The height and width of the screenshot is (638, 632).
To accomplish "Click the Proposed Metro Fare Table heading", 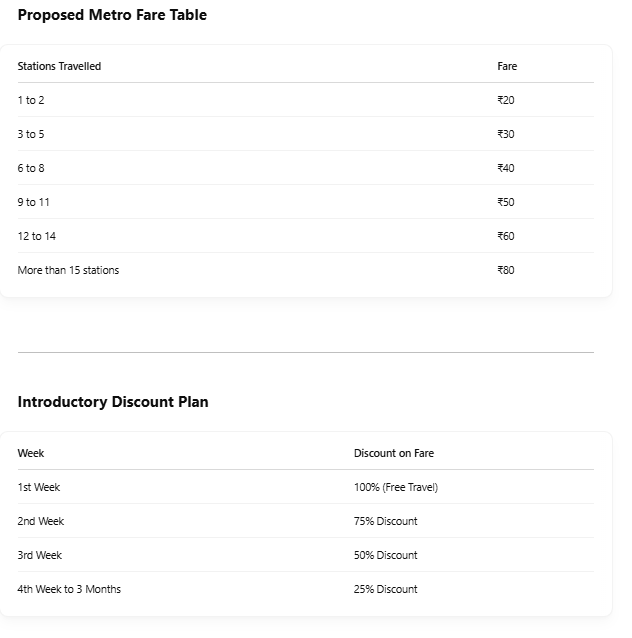I will click(x=112, y=15).
